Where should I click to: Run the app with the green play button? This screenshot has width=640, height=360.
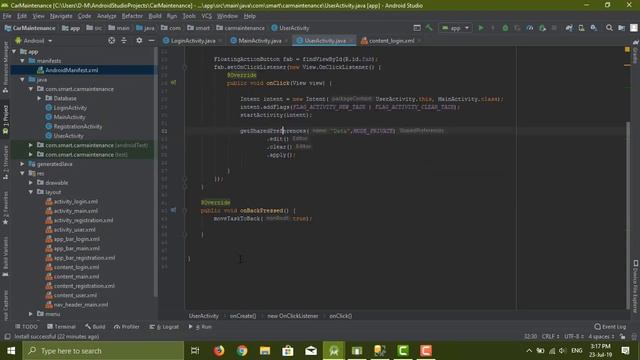pyautogui.click(x=481, y=28)
